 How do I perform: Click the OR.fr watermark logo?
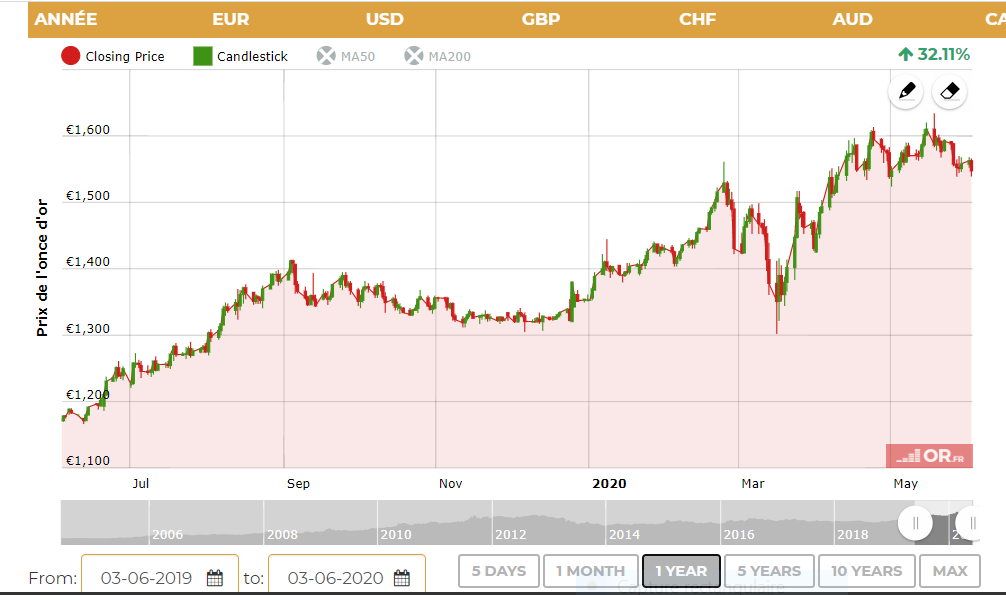click(929, 456)
